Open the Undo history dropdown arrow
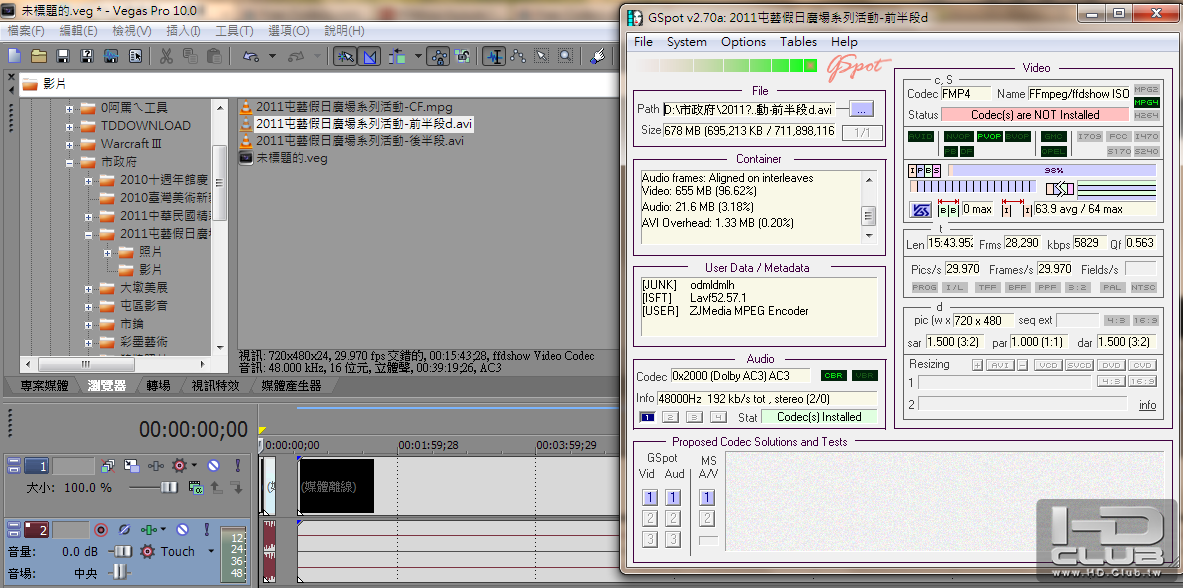The height and width of the screenshot is (588, 1183). 272,56
